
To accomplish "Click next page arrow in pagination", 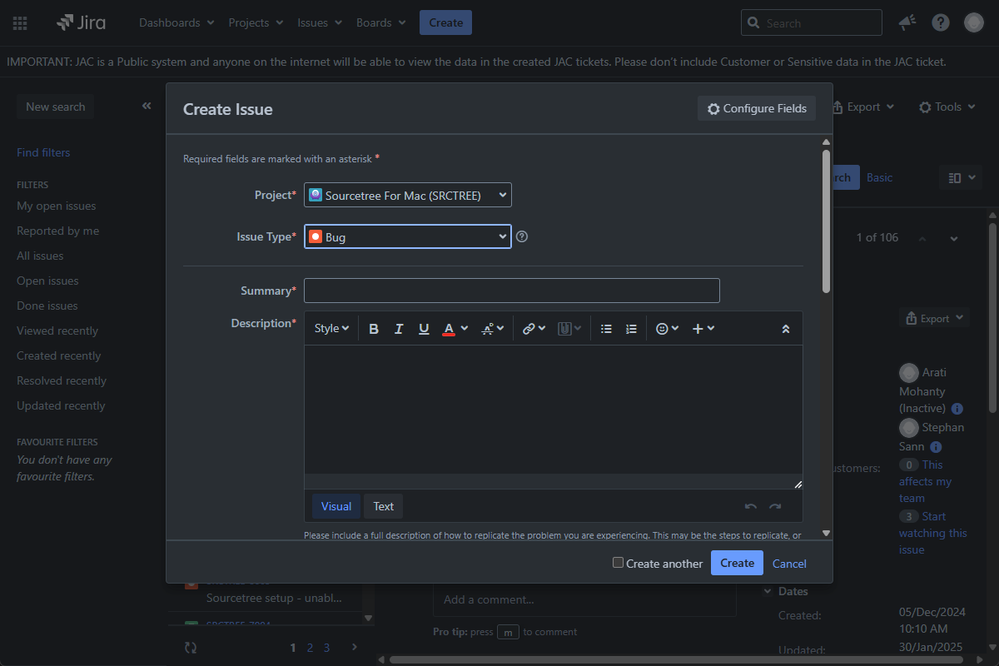I will pos(354,647).
